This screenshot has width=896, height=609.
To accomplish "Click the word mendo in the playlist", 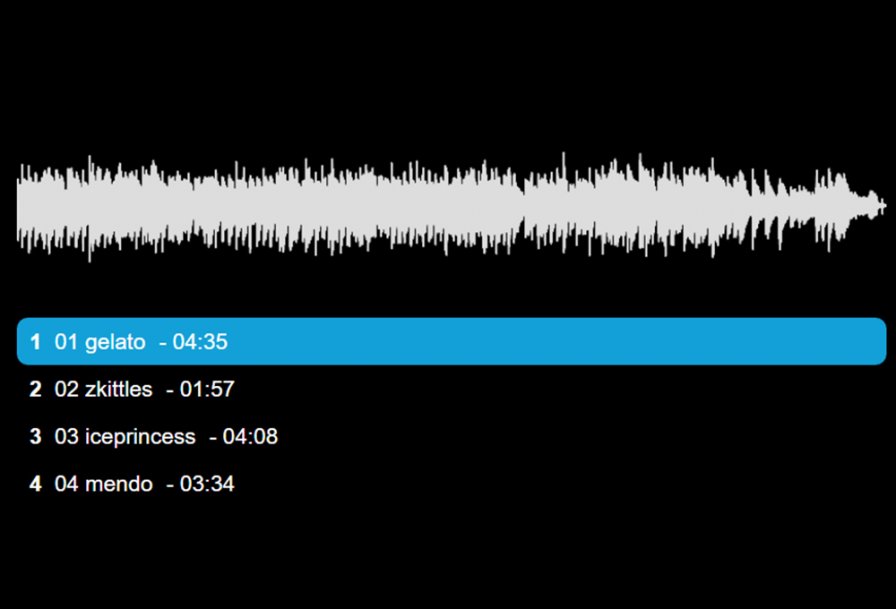I will [118, 484].
